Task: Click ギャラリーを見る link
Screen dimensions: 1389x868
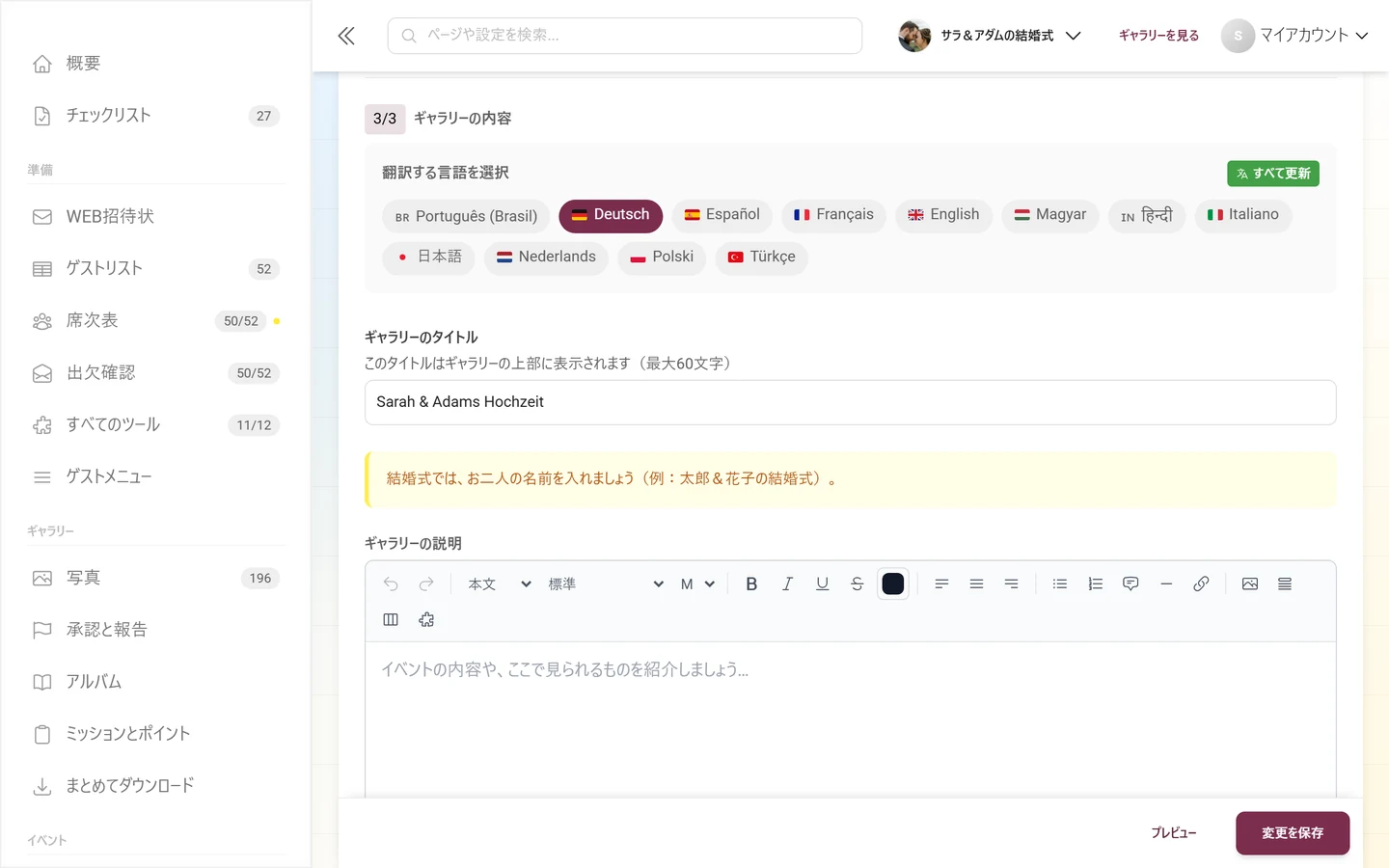Action: tap(1158, 36)
